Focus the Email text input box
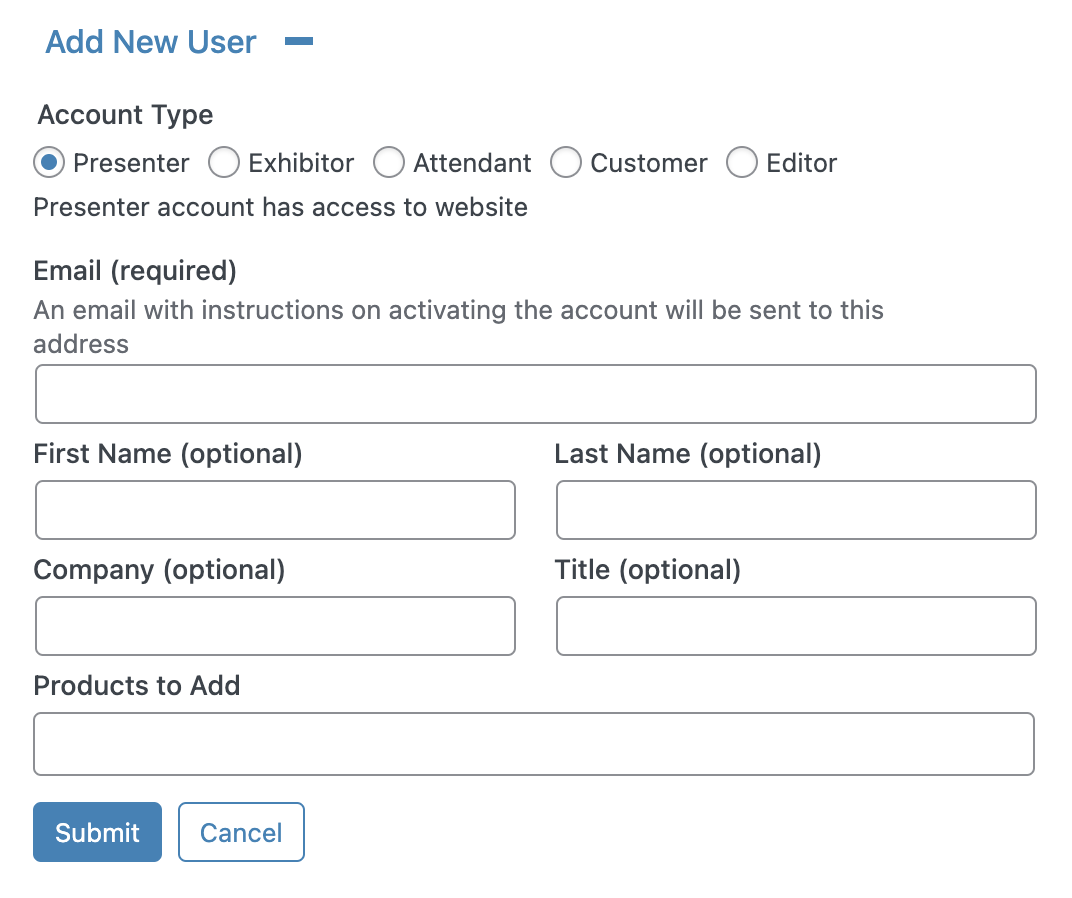 (535, 394)
